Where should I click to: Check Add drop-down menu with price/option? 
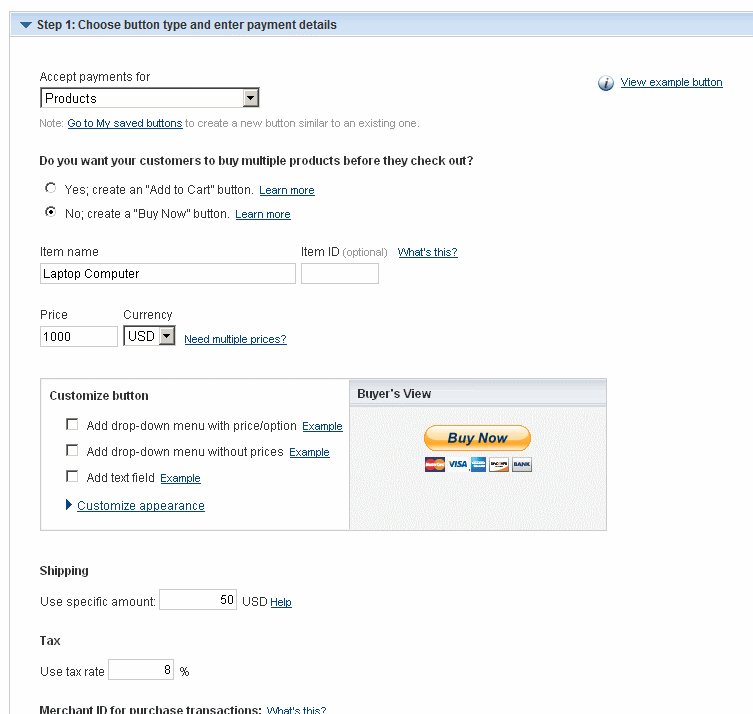click(x=72, y=424)
